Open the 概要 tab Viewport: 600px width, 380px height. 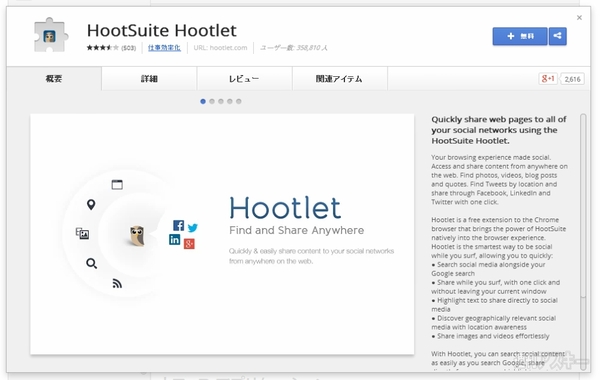[x=54, y=78]
